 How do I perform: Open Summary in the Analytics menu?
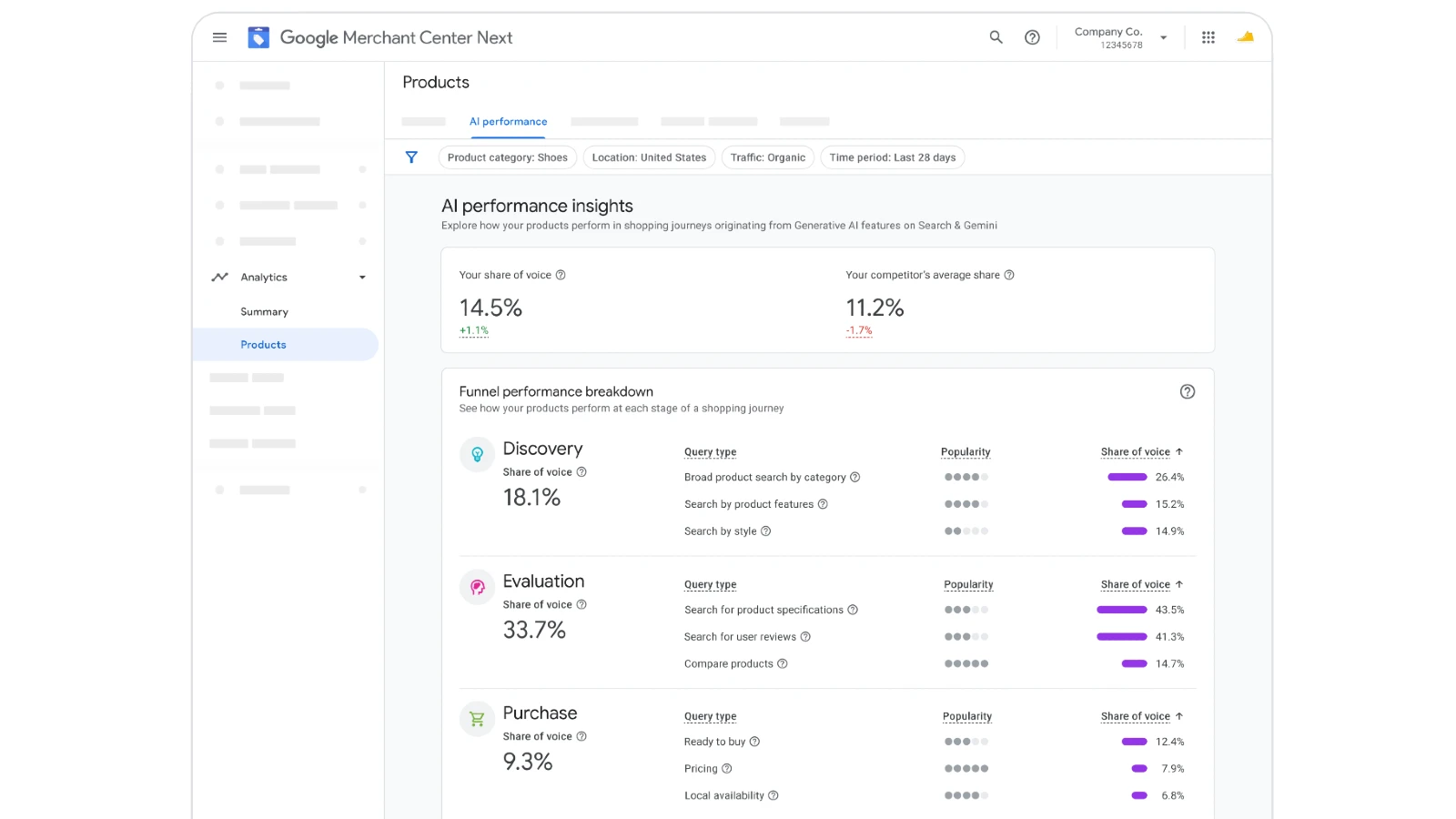(x=264, y=311)
